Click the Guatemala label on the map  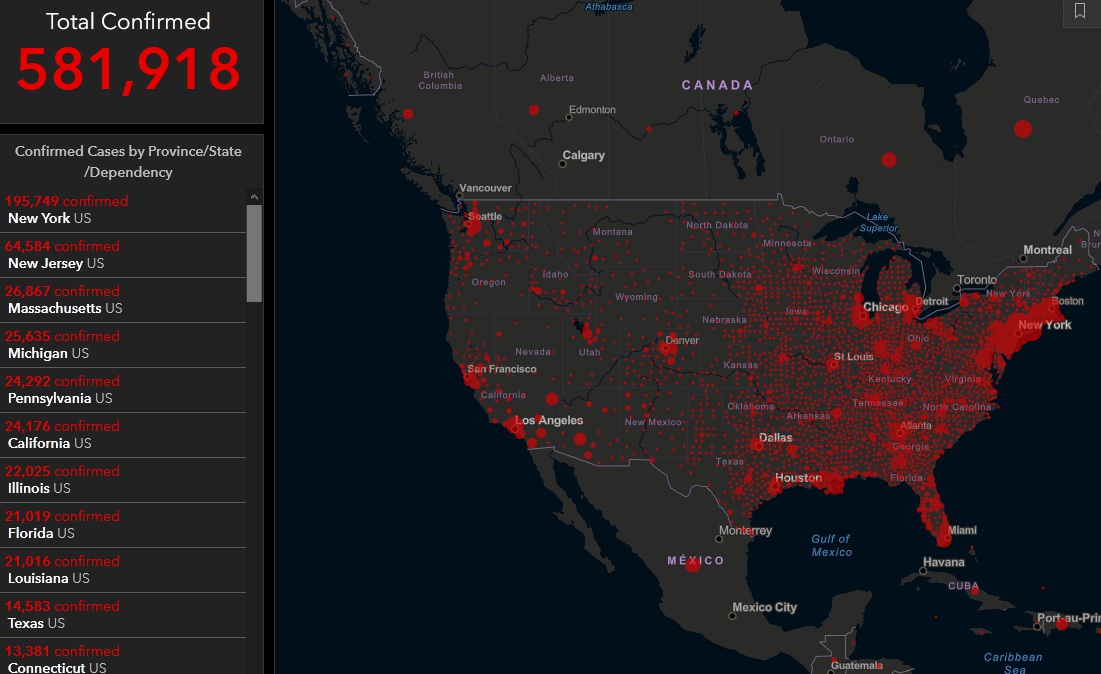point(857,665)
